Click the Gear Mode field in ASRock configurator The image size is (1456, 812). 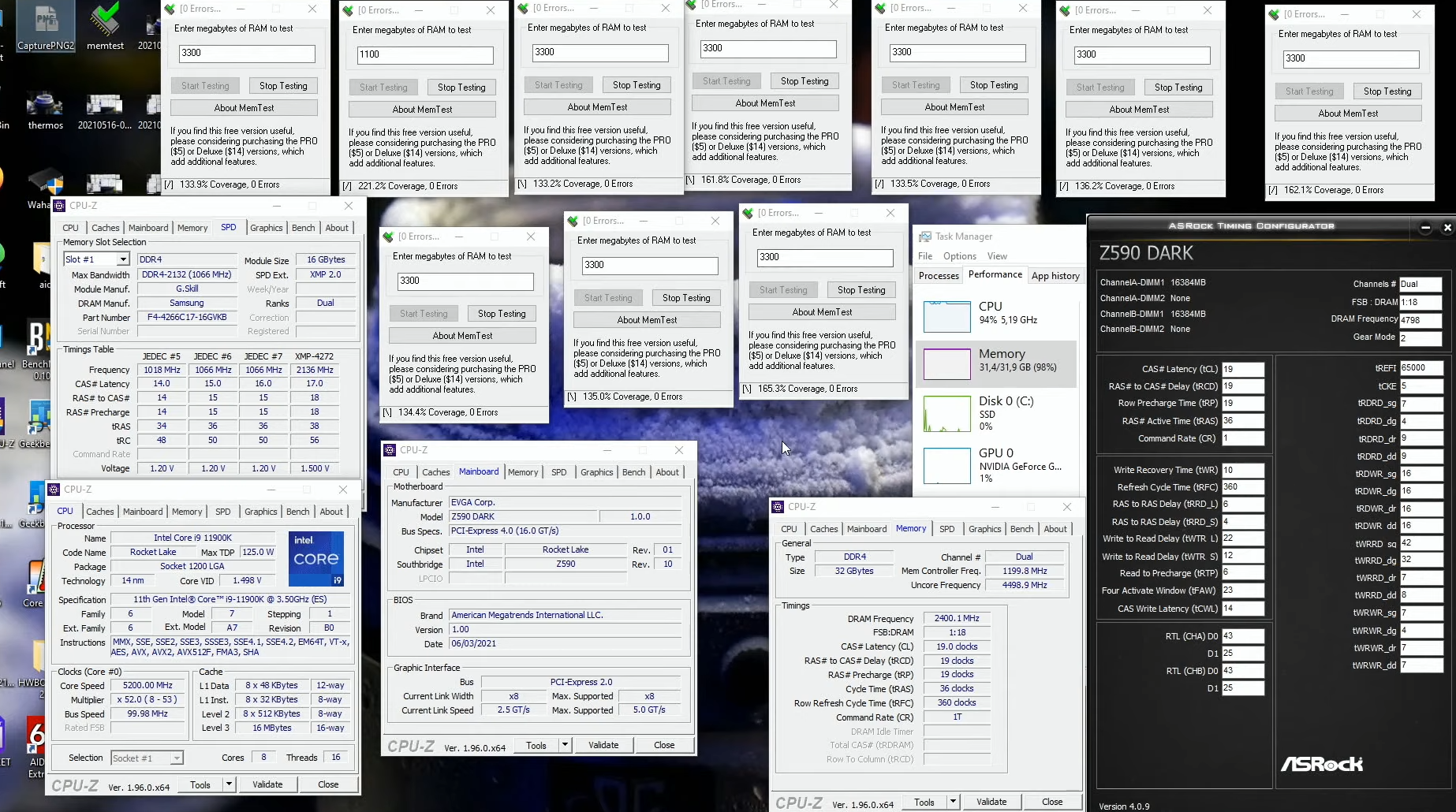pos(1421,337)
